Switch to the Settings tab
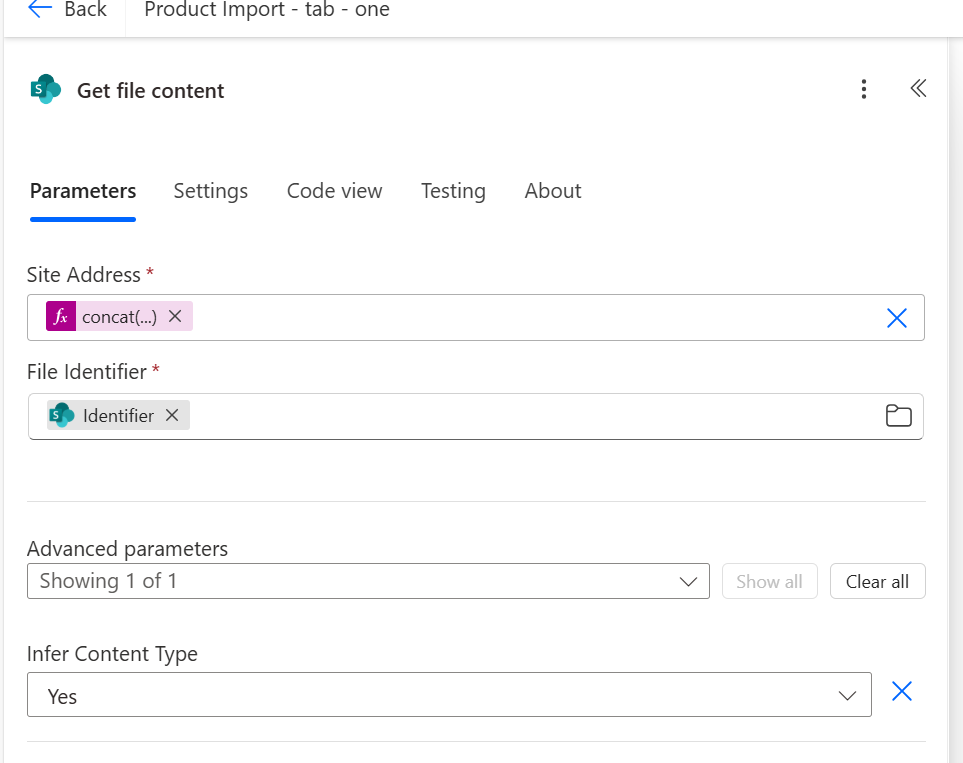This screenshot has height=763, width=963. tap(210, 191)
